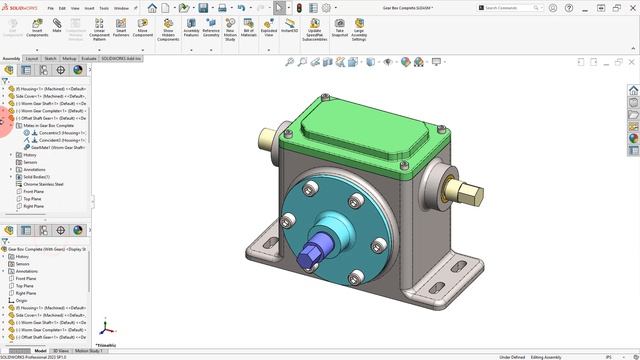Create an Exploded View
The height and width of the screenshot is (360, 640).
(x=269, y=28)
